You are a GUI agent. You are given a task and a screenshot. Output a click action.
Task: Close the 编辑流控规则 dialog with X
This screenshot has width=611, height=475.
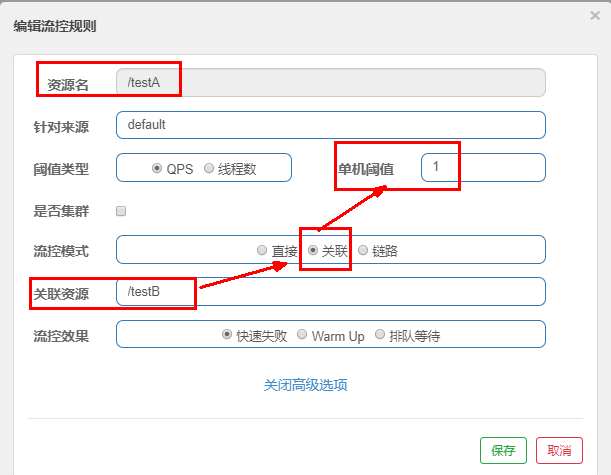coord(595,16)
